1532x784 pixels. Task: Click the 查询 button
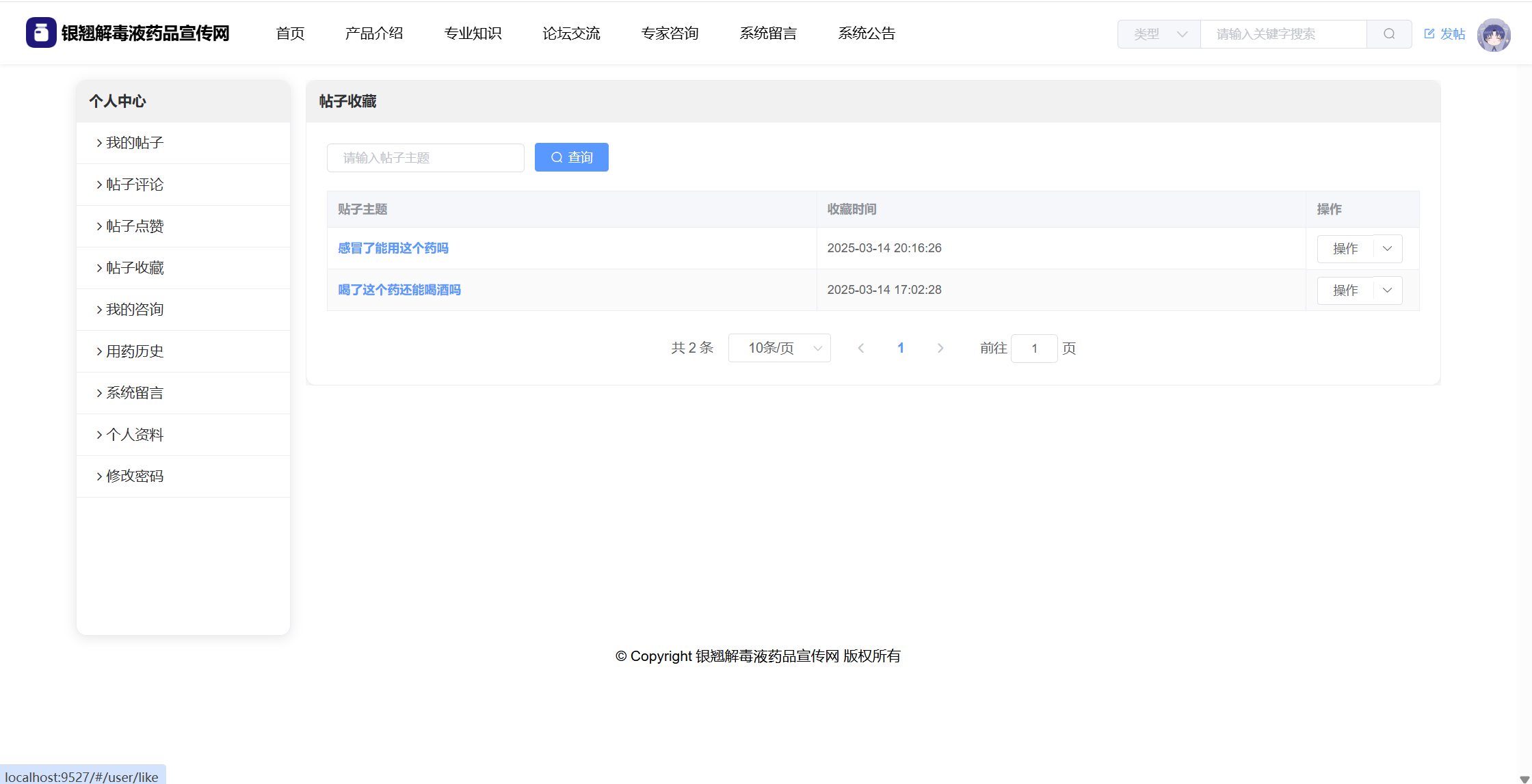[x=571, y=158]
